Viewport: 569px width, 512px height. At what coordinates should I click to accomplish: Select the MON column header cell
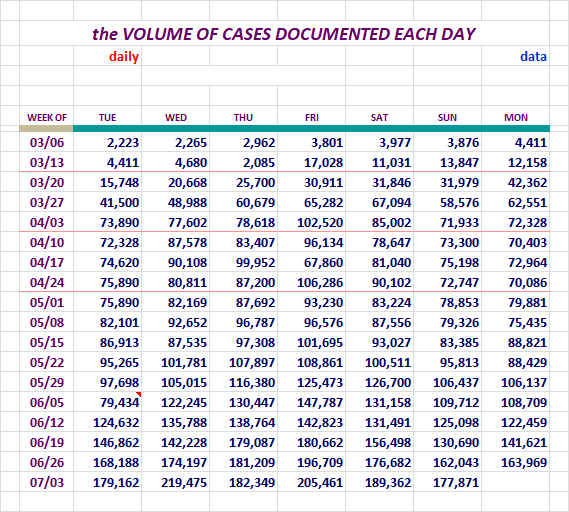pyautogui.click(x=516, y=118)
